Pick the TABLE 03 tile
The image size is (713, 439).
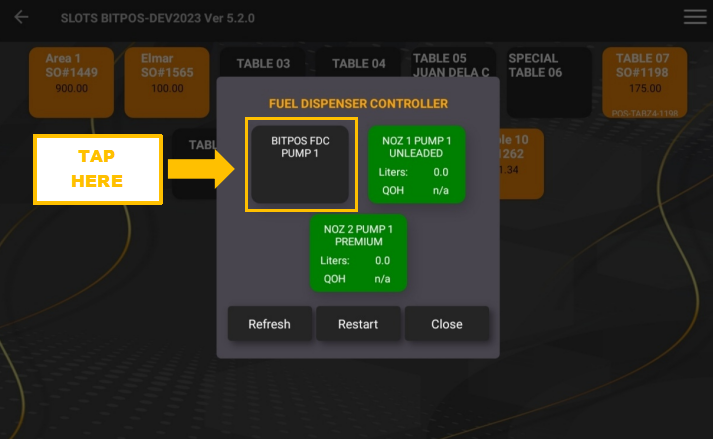[263, 64]
